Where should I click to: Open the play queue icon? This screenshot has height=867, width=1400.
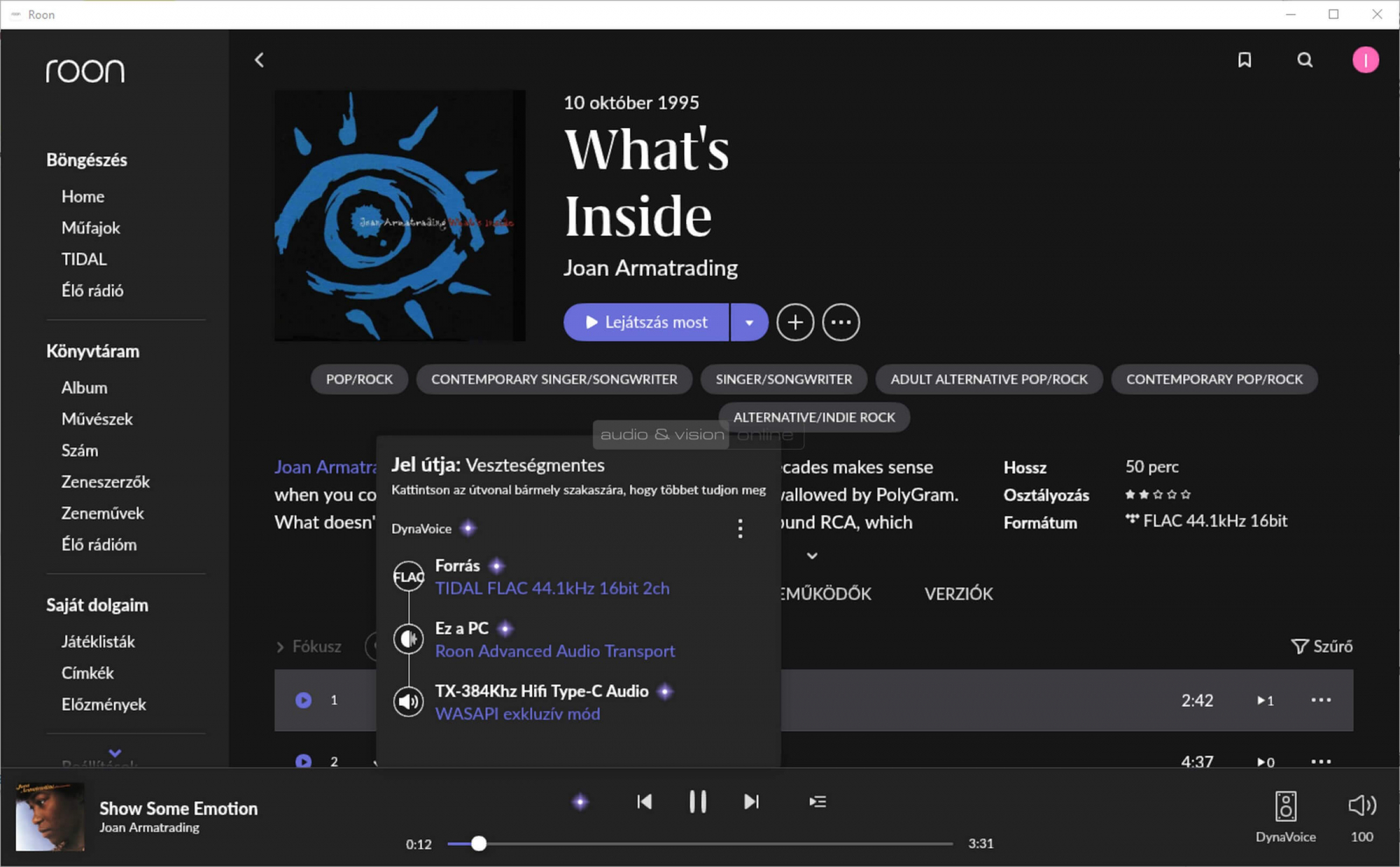pyautogui.click(x=818, y=802)
